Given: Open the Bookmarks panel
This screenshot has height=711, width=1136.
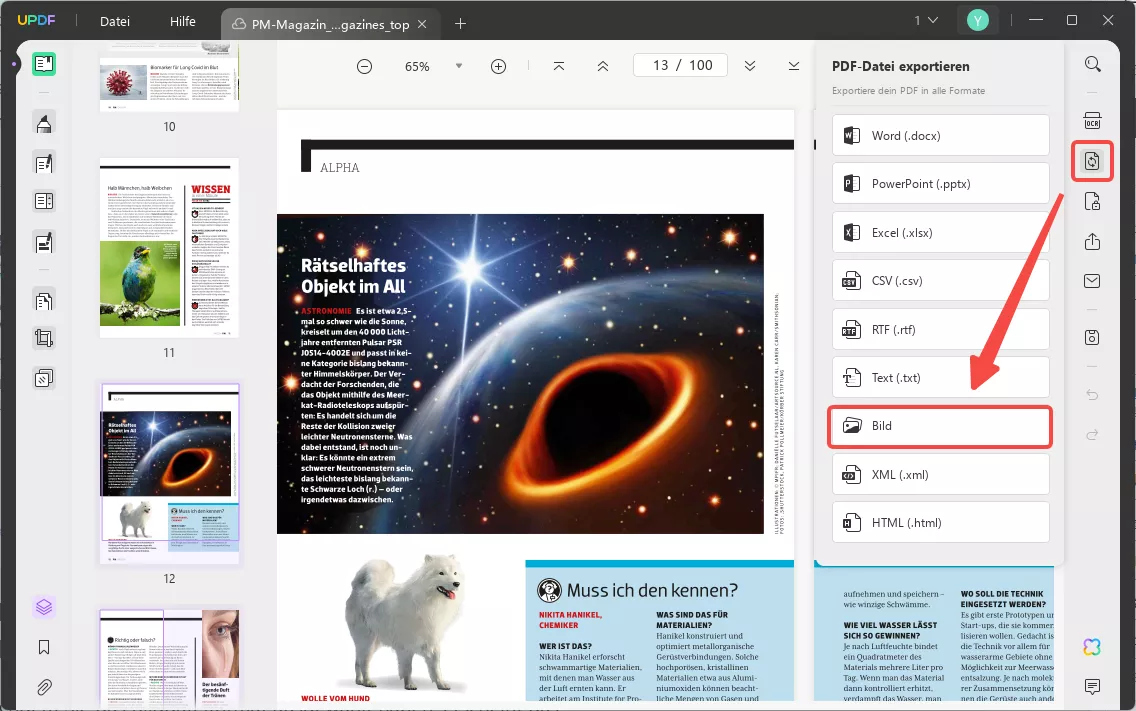Looking at the screenshot, I should (44, 647).
